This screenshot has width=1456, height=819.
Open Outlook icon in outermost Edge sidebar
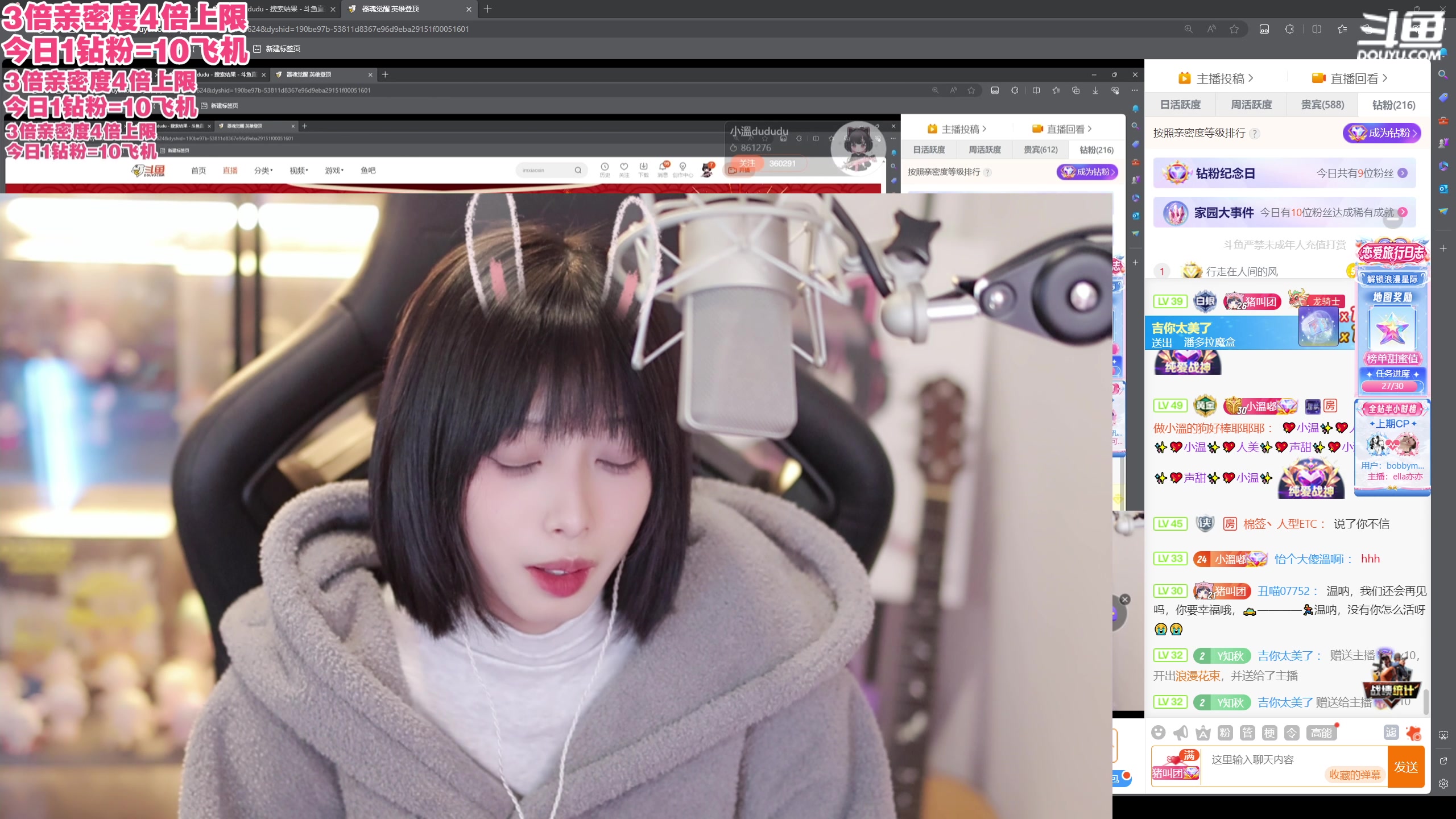[1443, 189]
